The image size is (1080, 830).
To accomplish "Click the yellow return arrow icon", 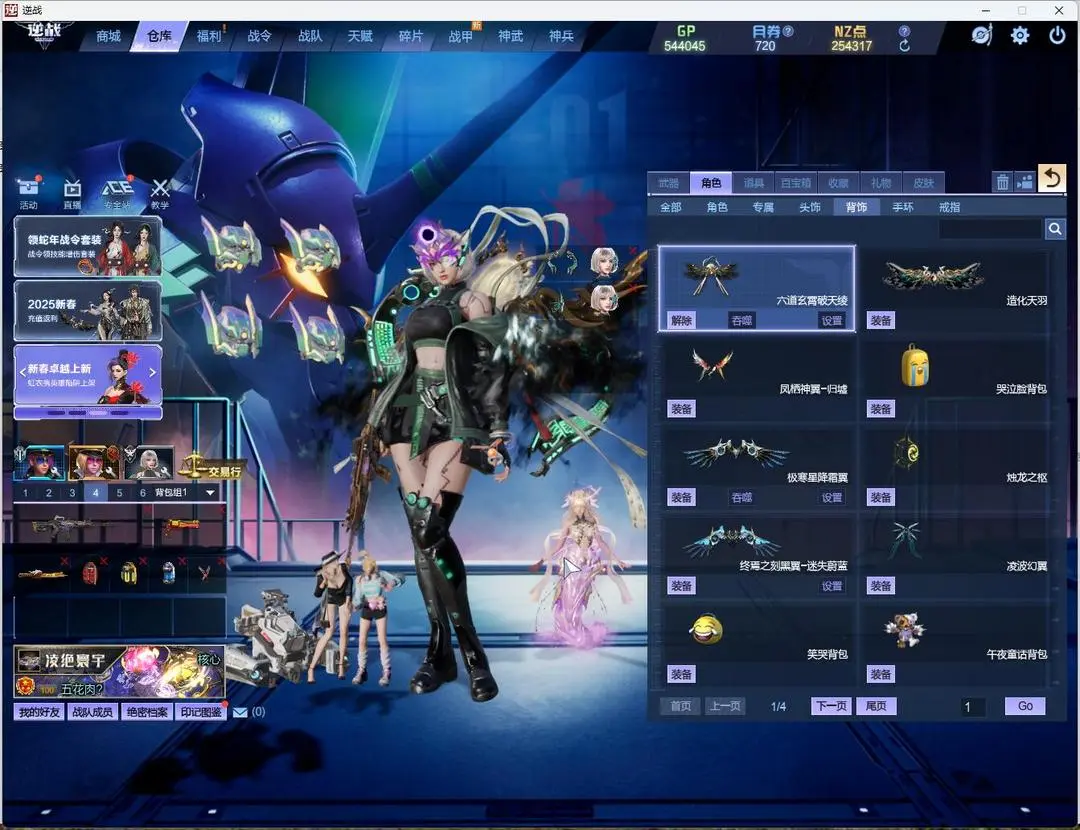I will point(1052,179).
